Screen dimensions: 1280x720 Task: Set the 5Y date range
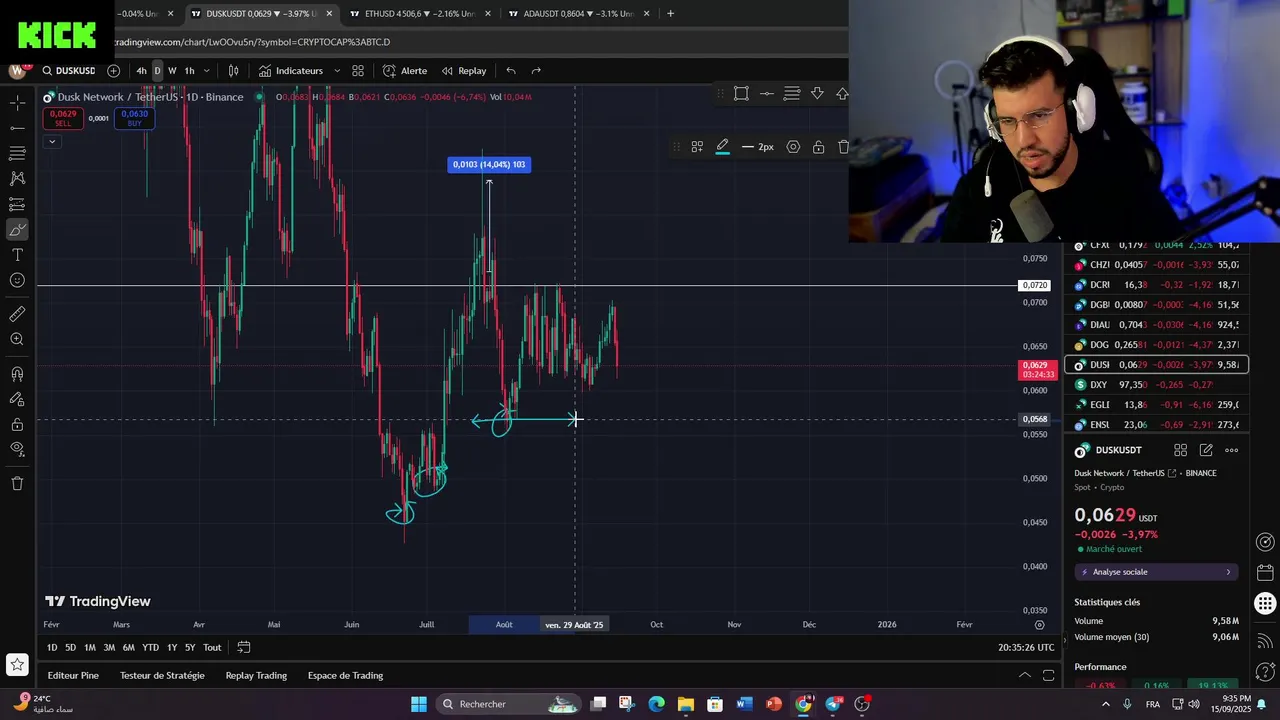pyautogui.click(x=190, y=648)
